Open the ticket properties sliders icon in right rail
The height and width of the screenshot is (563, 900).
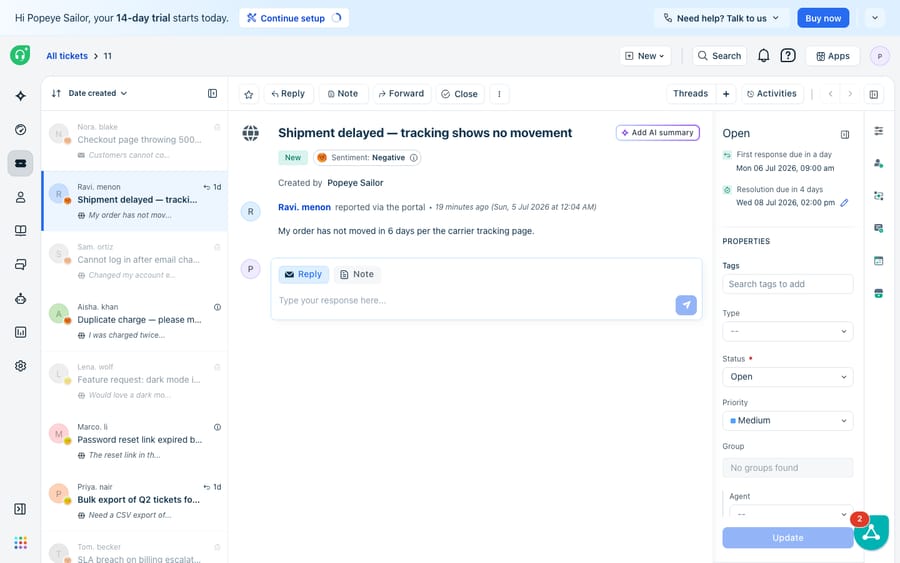[x=879, y=131]
